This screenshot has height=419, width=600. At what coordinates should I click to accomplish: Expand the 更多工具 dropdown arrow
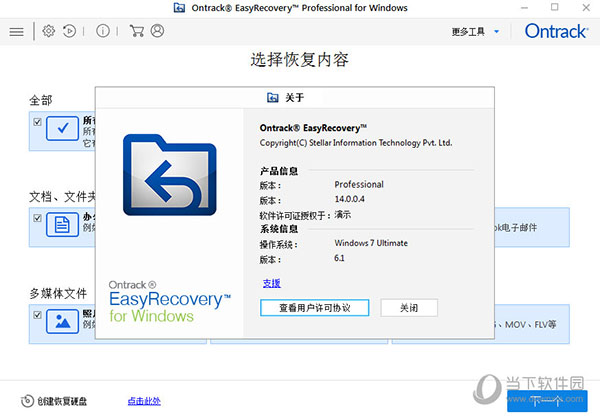497,31
